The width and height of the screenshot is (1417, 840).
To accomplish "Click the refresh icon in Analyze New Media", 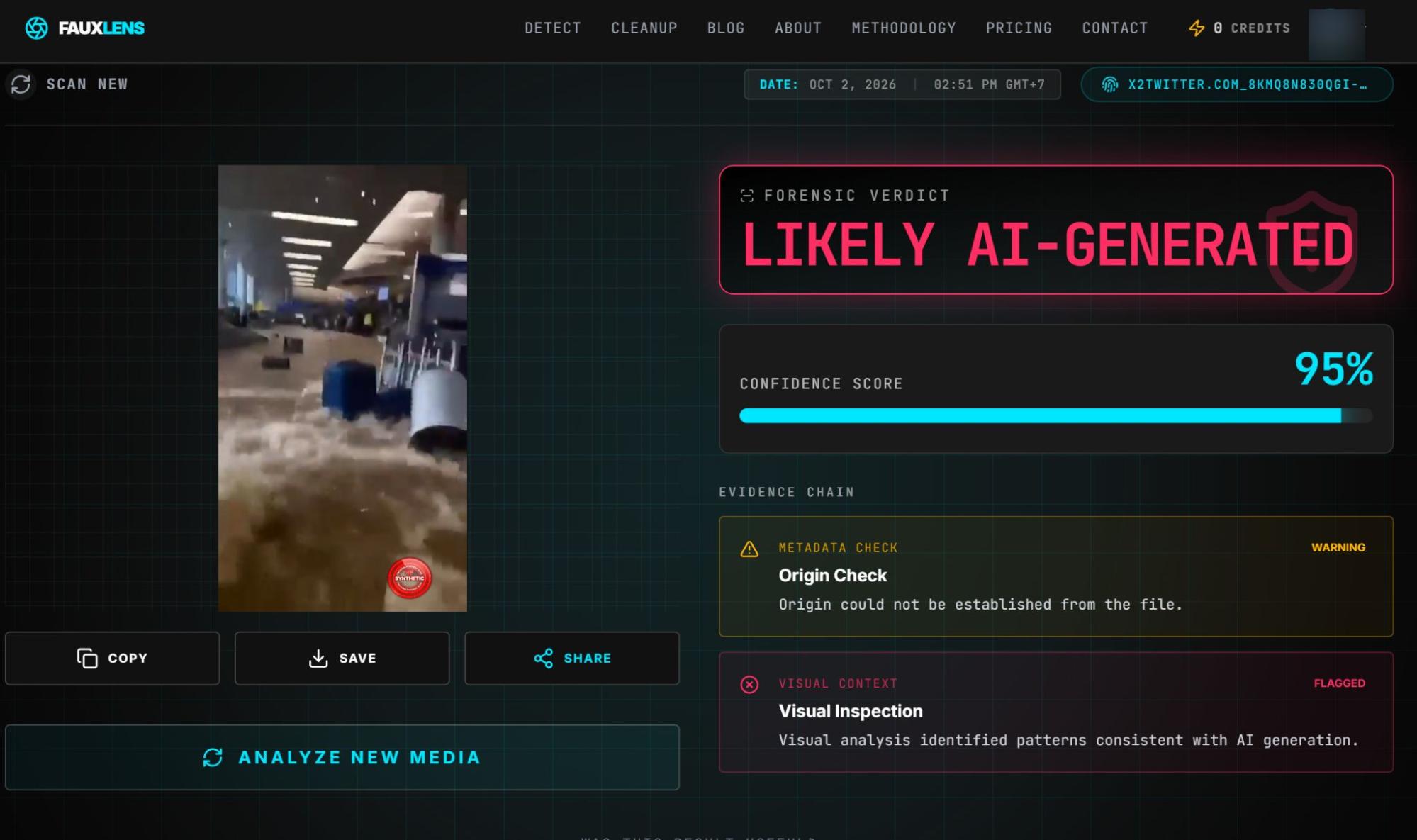I will pos(213,757).
